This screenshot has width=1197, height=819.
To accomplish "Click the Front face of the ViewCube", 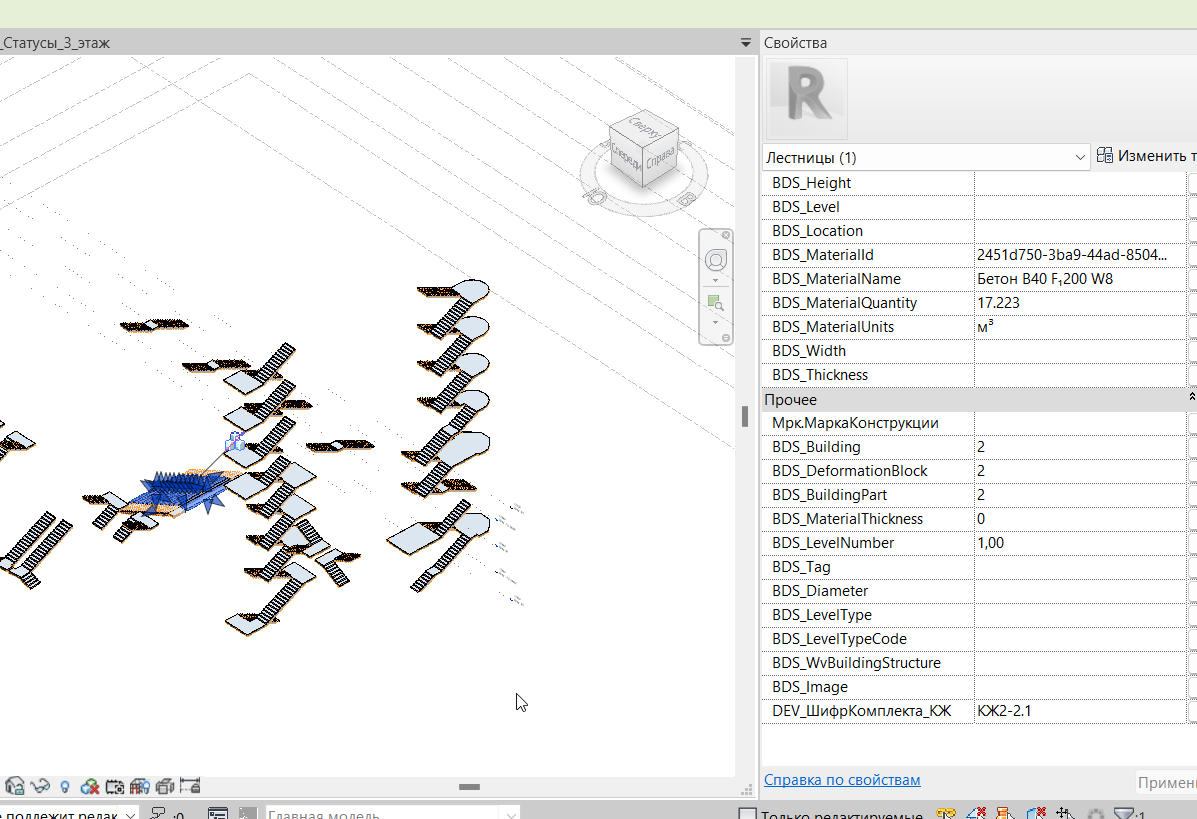I will coord(625,157).
